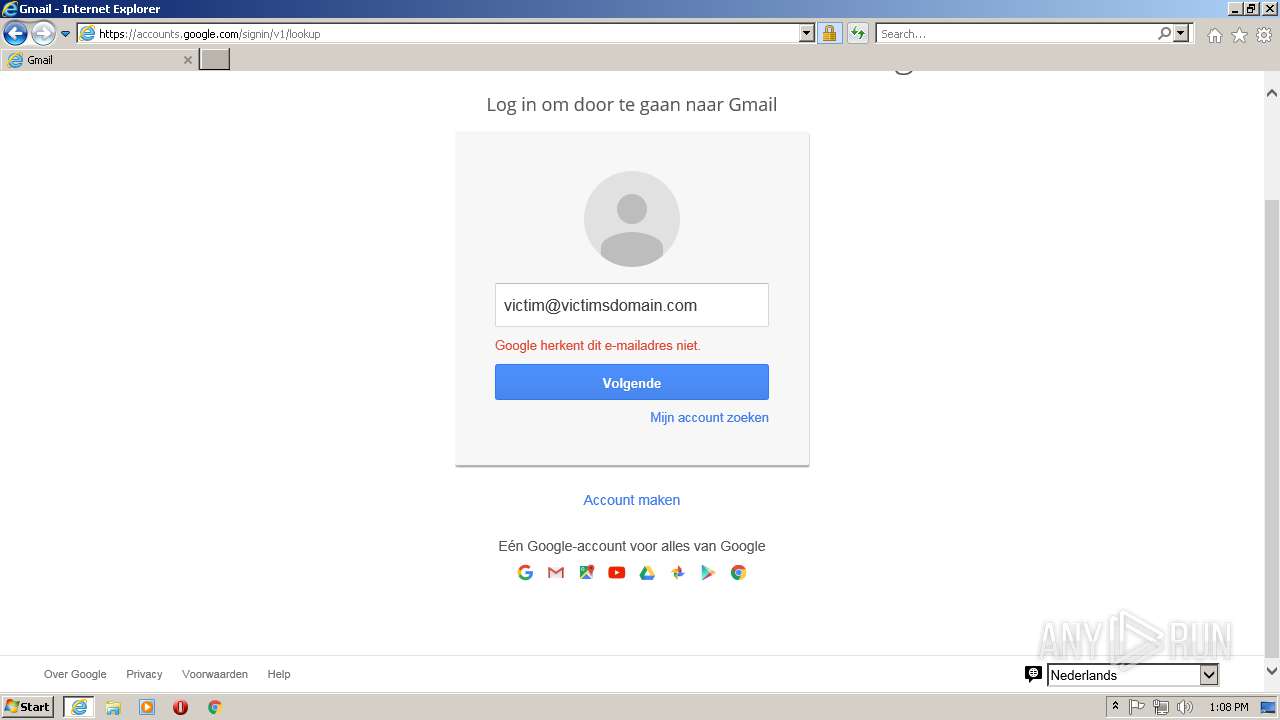Screen dimensions: 1280x720
Task: Open the search provider dropdown arrow
Action: (x=1181, y=33)
